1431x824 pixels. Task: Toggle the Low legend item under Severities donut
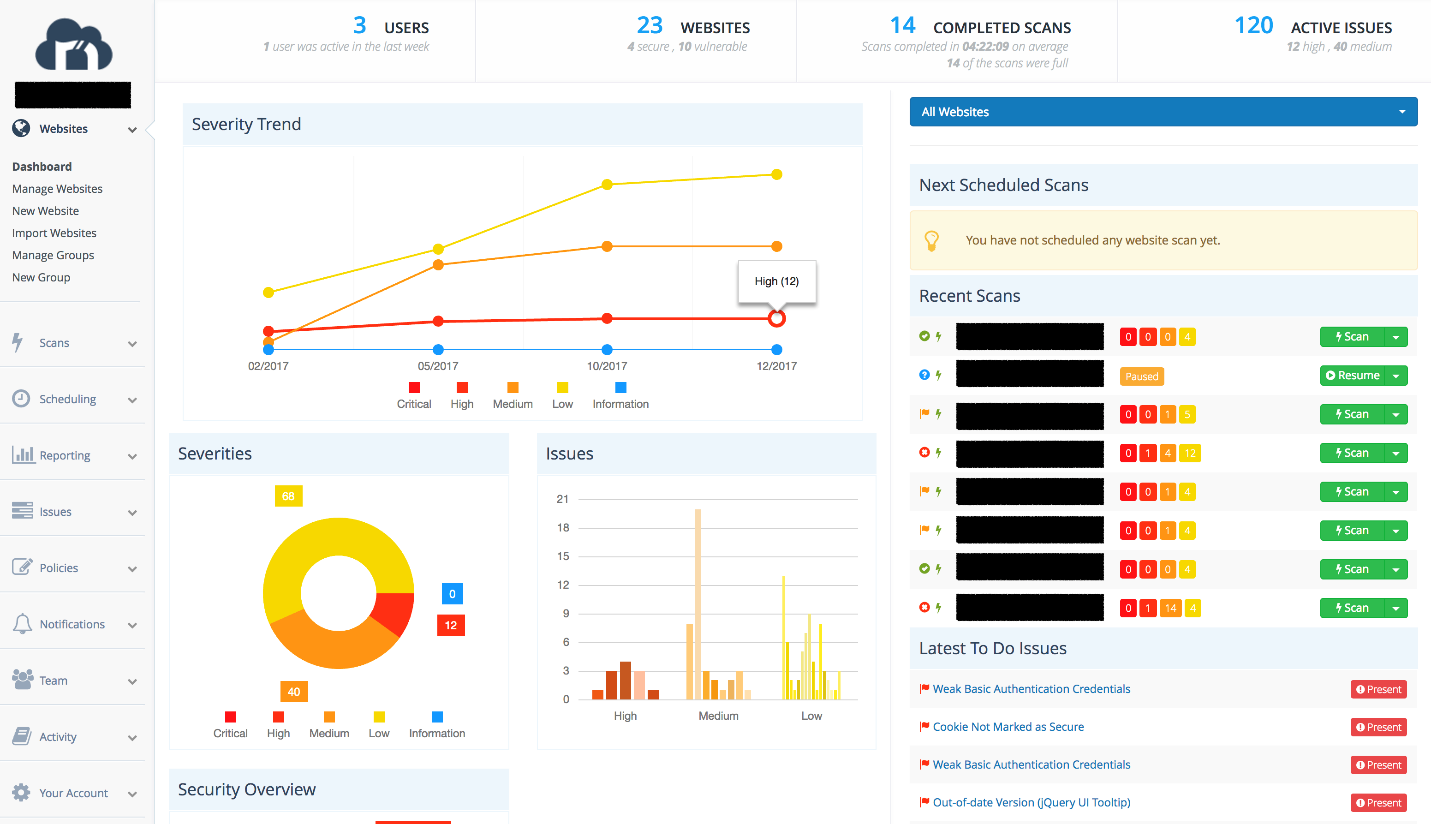(x=379, y=725)
